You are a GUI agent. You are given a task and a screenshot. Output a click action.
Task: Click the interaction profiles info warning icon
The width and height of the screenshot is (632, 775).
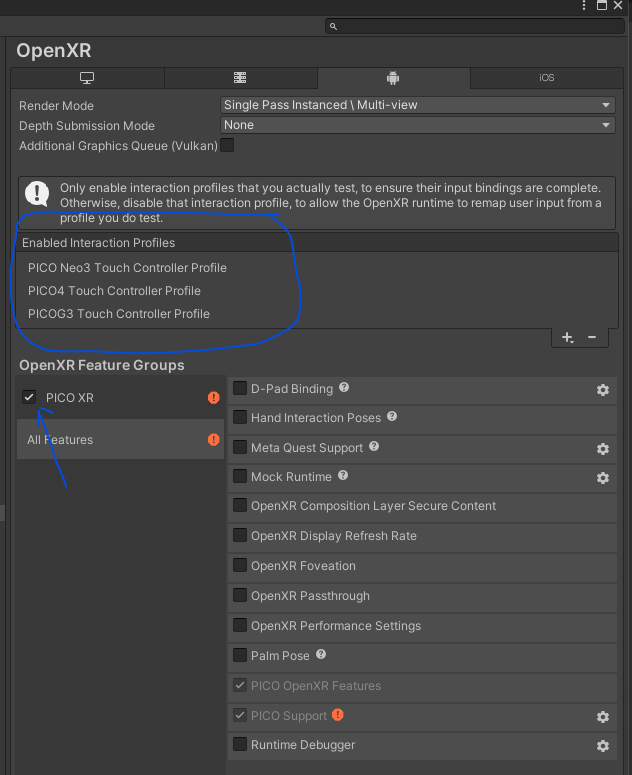[x=37, y=193]
